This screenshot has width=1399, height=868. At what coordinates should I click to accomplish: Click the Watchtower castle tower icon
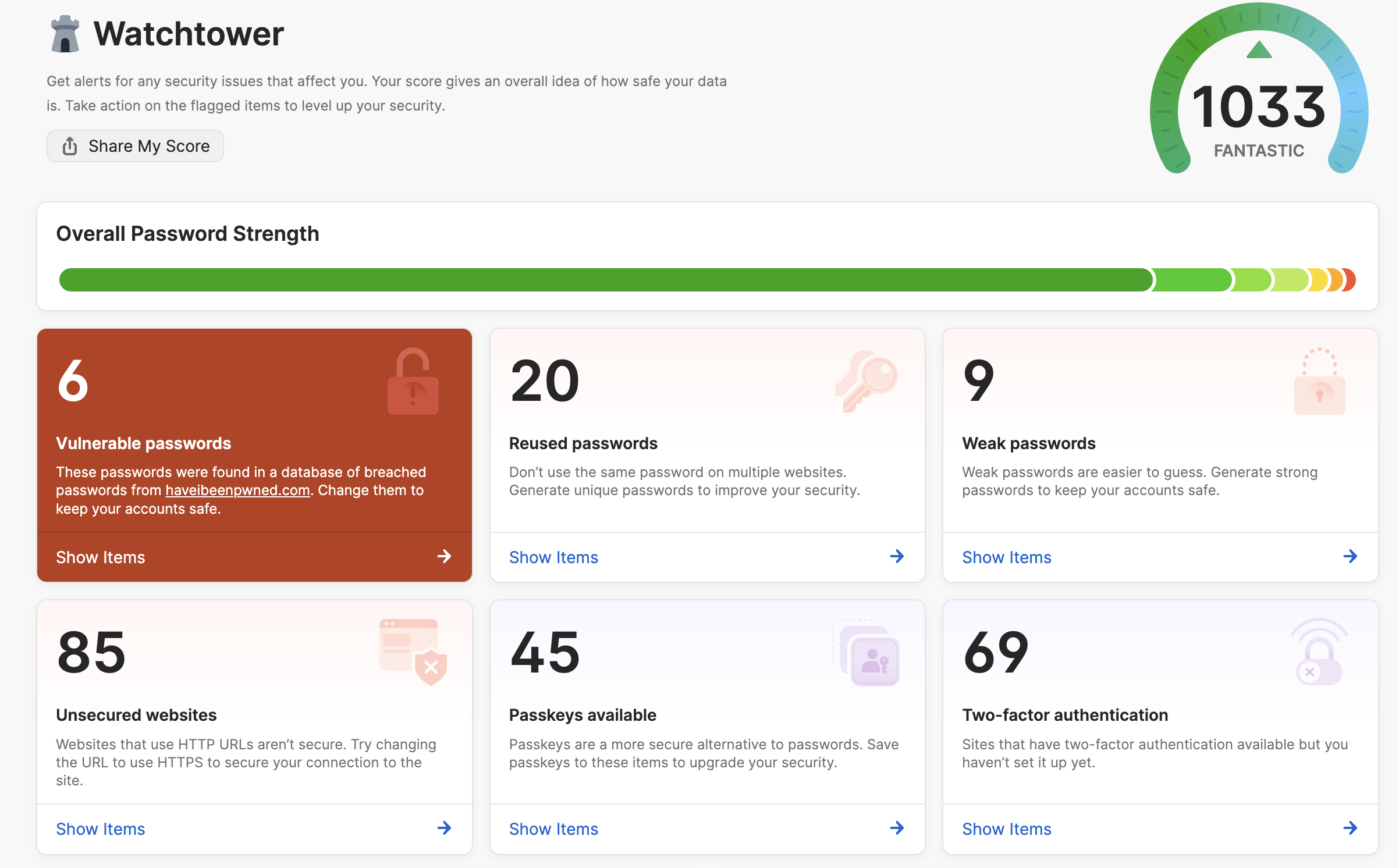click(65, 34)
